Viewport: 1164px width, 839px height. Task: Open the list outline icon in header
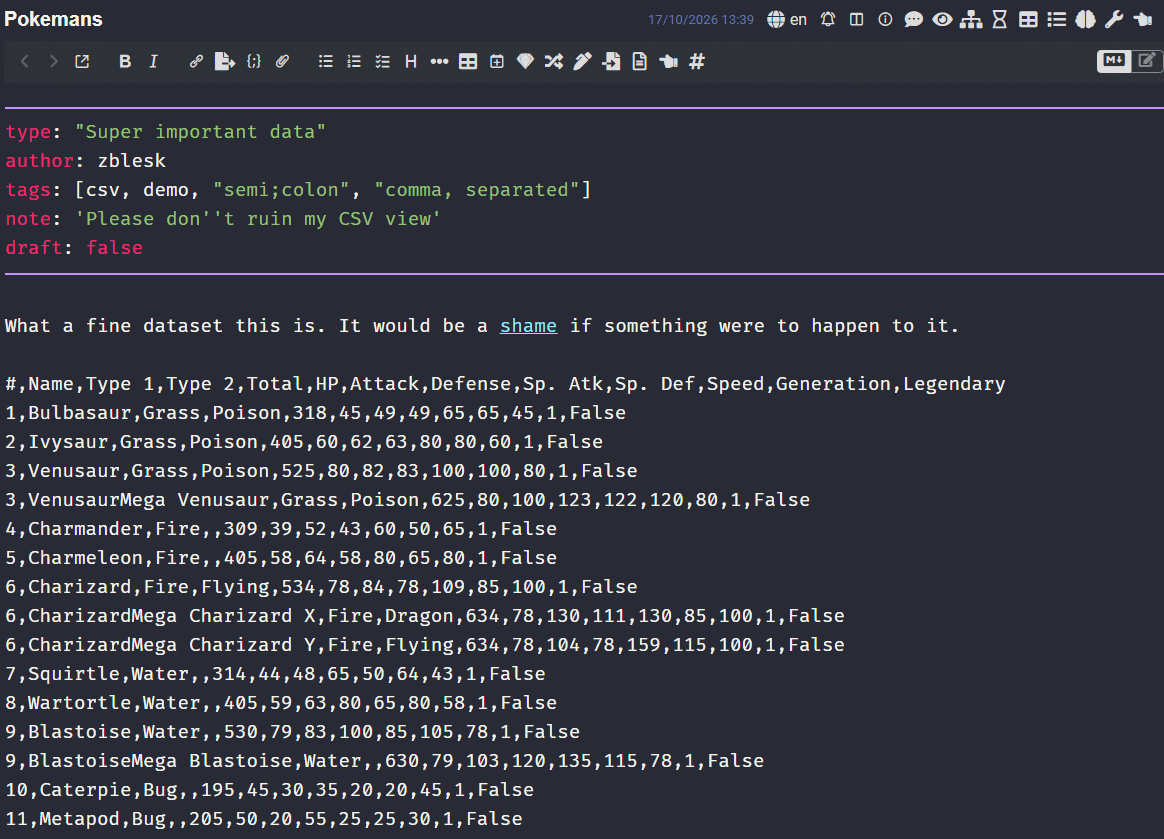1056,19
